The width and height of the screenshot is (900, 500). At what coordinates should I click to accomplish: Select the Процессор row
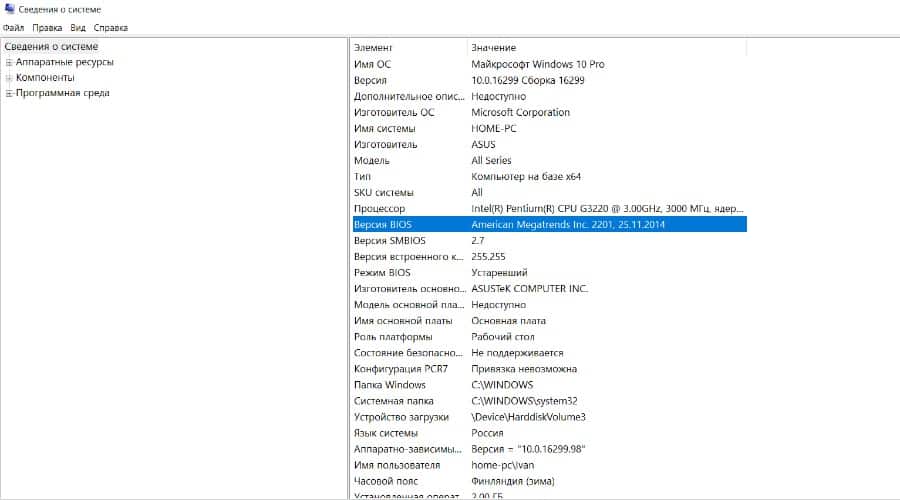coord(380,208)
